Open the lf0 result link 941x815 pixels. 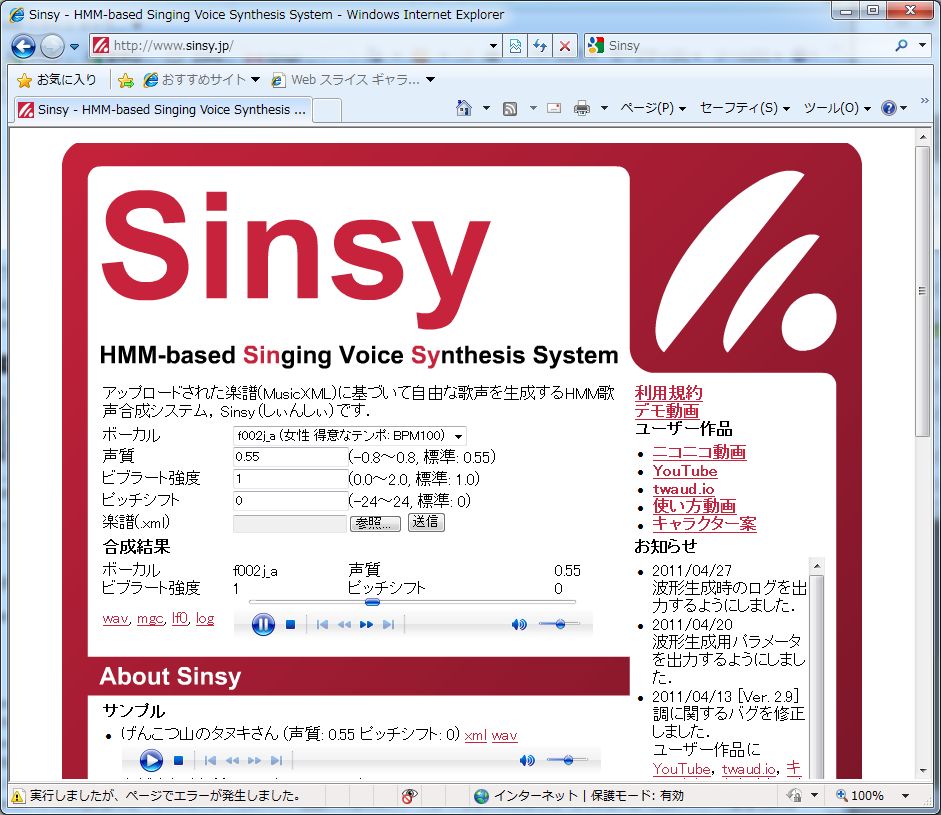point(179,618)
